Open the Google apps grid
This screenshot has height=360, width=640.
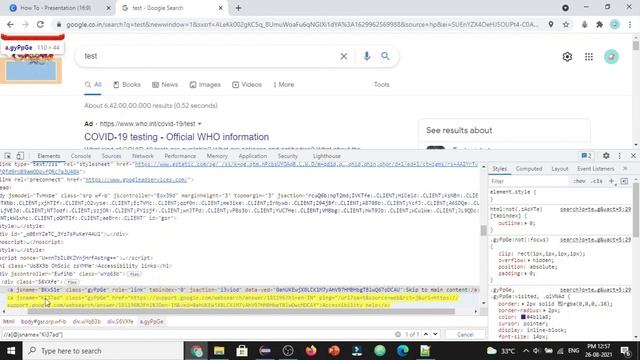click(589, 57)
